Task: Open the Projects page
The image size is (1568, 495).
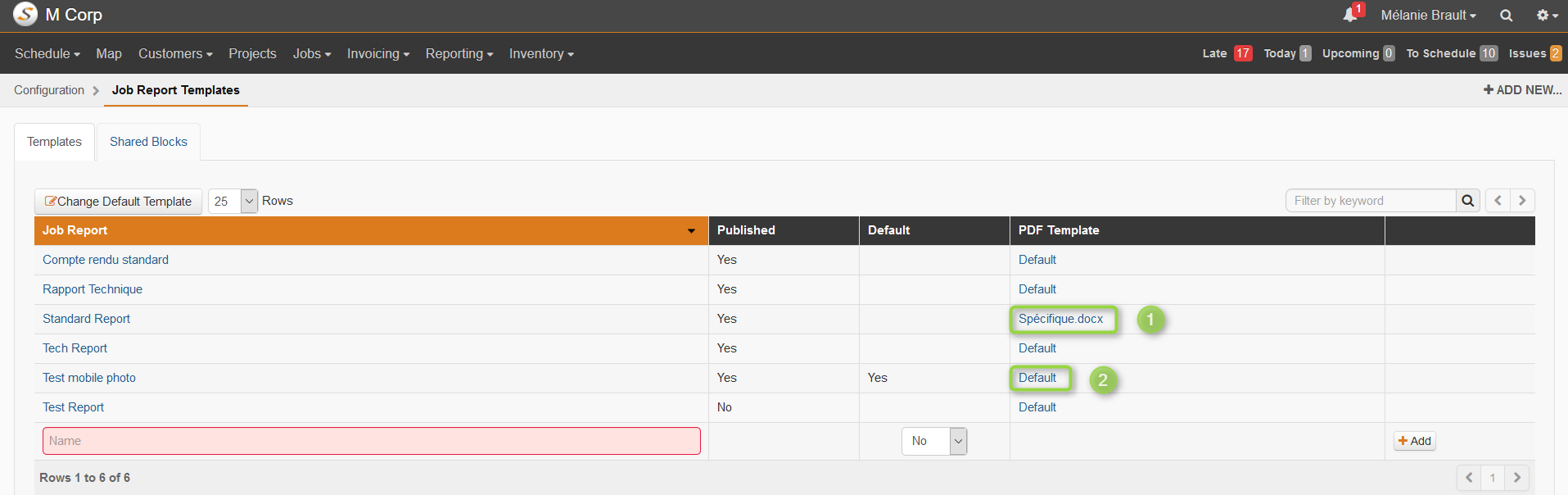Action: (252, 53)
